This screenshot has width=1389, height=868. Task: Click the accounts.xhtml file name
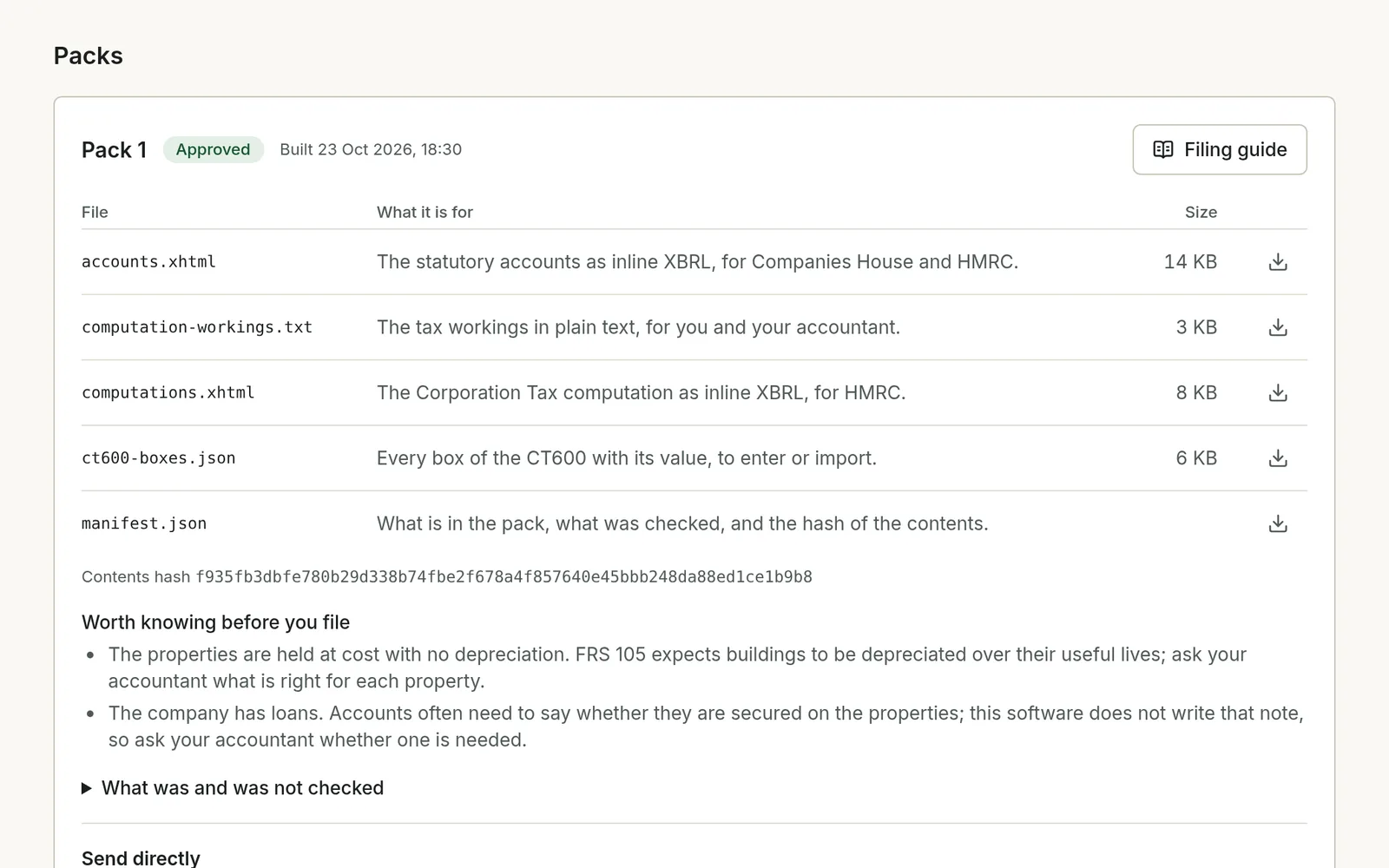(148, 262)
